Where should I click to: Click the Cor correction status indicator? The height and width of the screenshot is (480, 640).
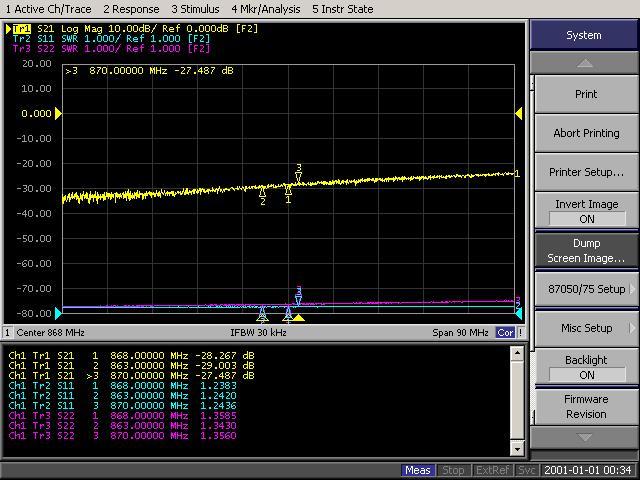click(x=507, y=332)
